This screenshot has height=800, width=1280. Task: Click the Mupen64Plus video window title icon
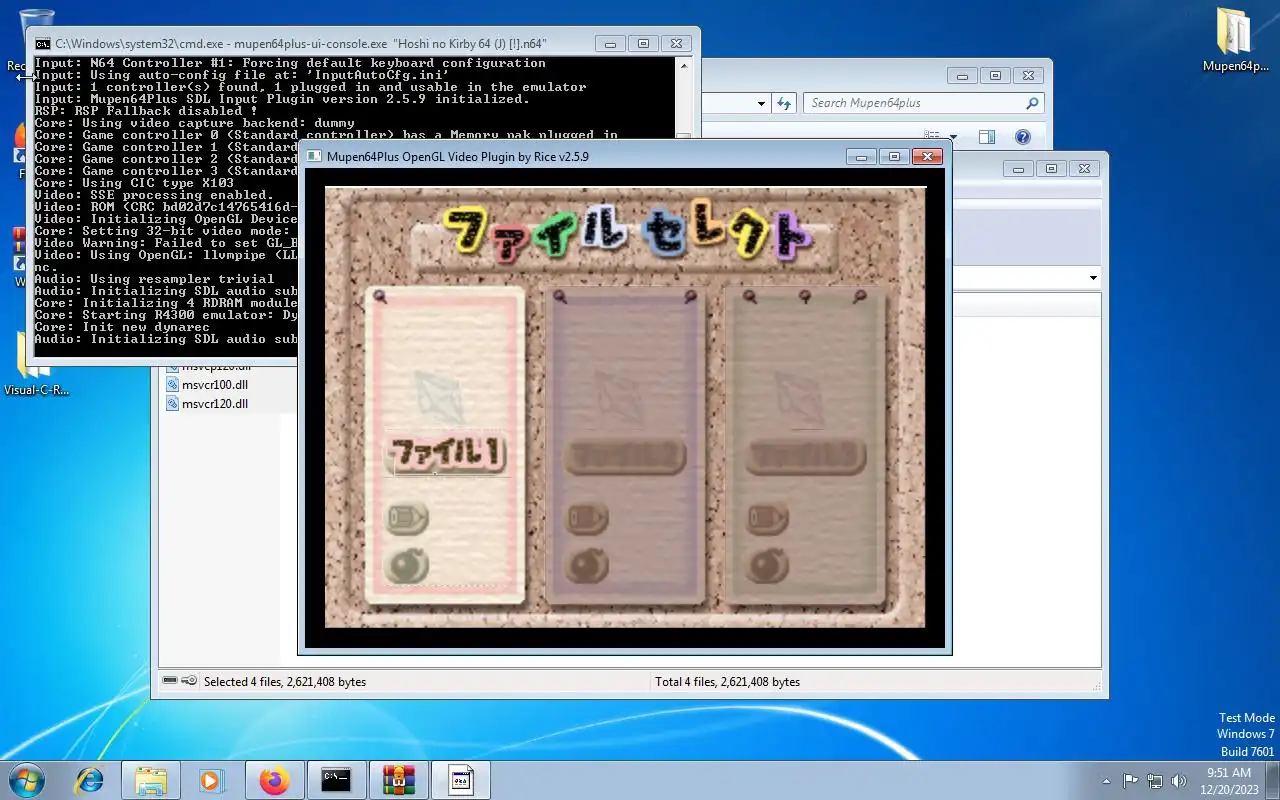(315, 157)
